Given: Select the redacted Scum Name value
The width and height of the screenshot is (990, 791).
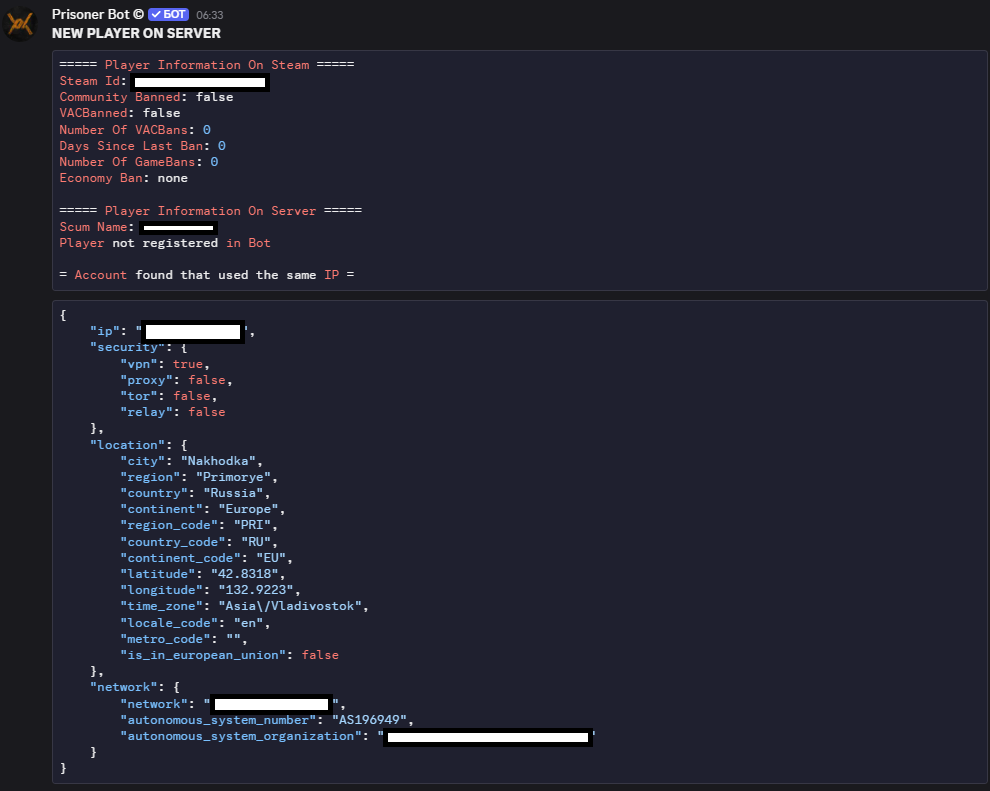Looking at the screenshot, I should (178, 228).
